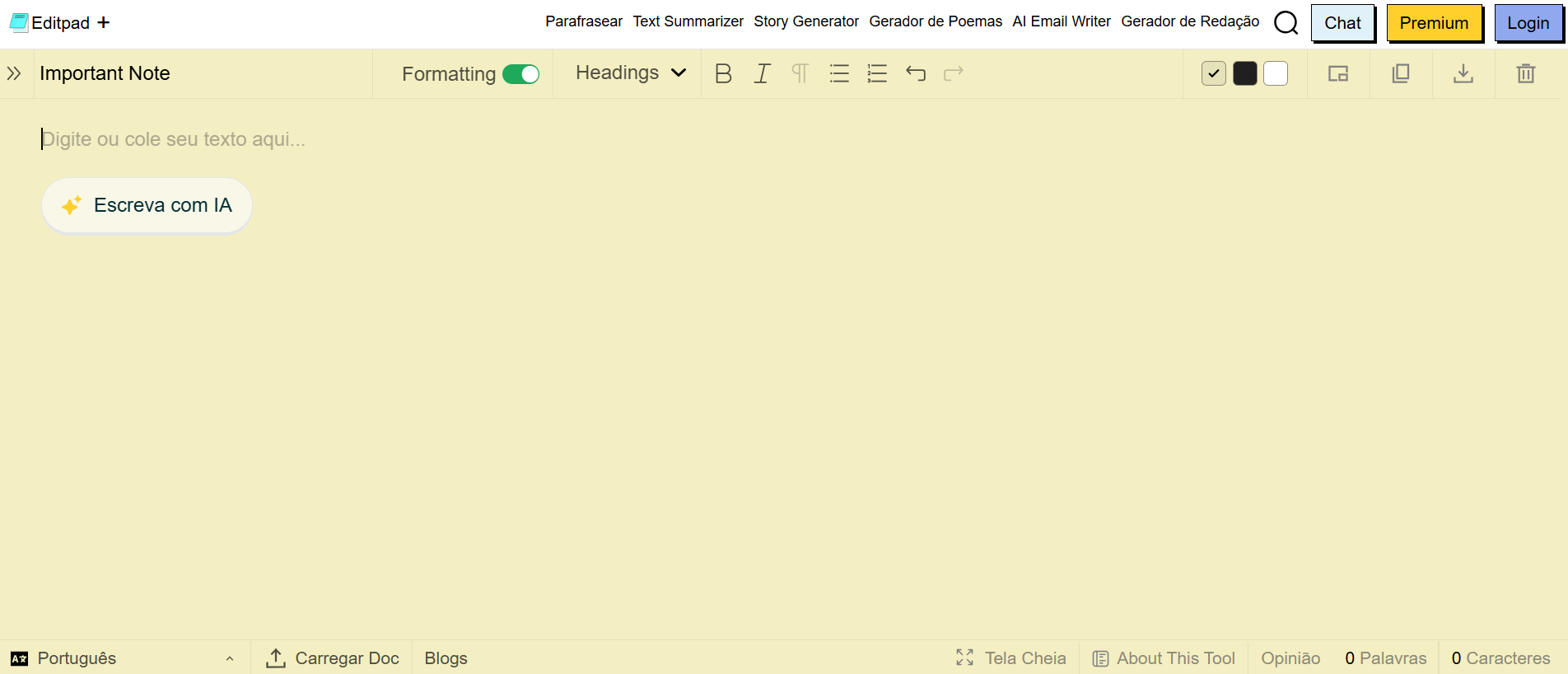Copy the note text with the copy icon
1568x674 pixels.
[x=1401, y=73]
